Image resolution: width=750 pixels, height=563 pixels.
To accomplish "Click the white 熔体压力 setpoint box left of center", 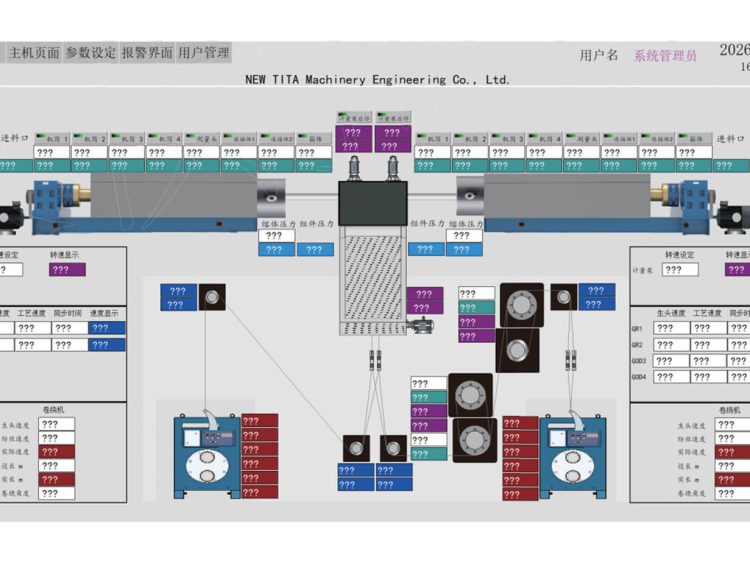I will (x=276, y=236).
